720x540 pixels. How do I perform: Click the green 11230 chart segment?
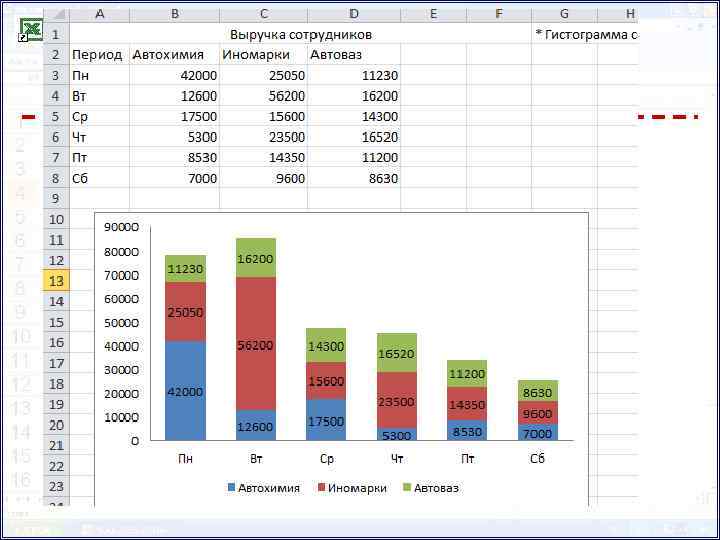186,269
